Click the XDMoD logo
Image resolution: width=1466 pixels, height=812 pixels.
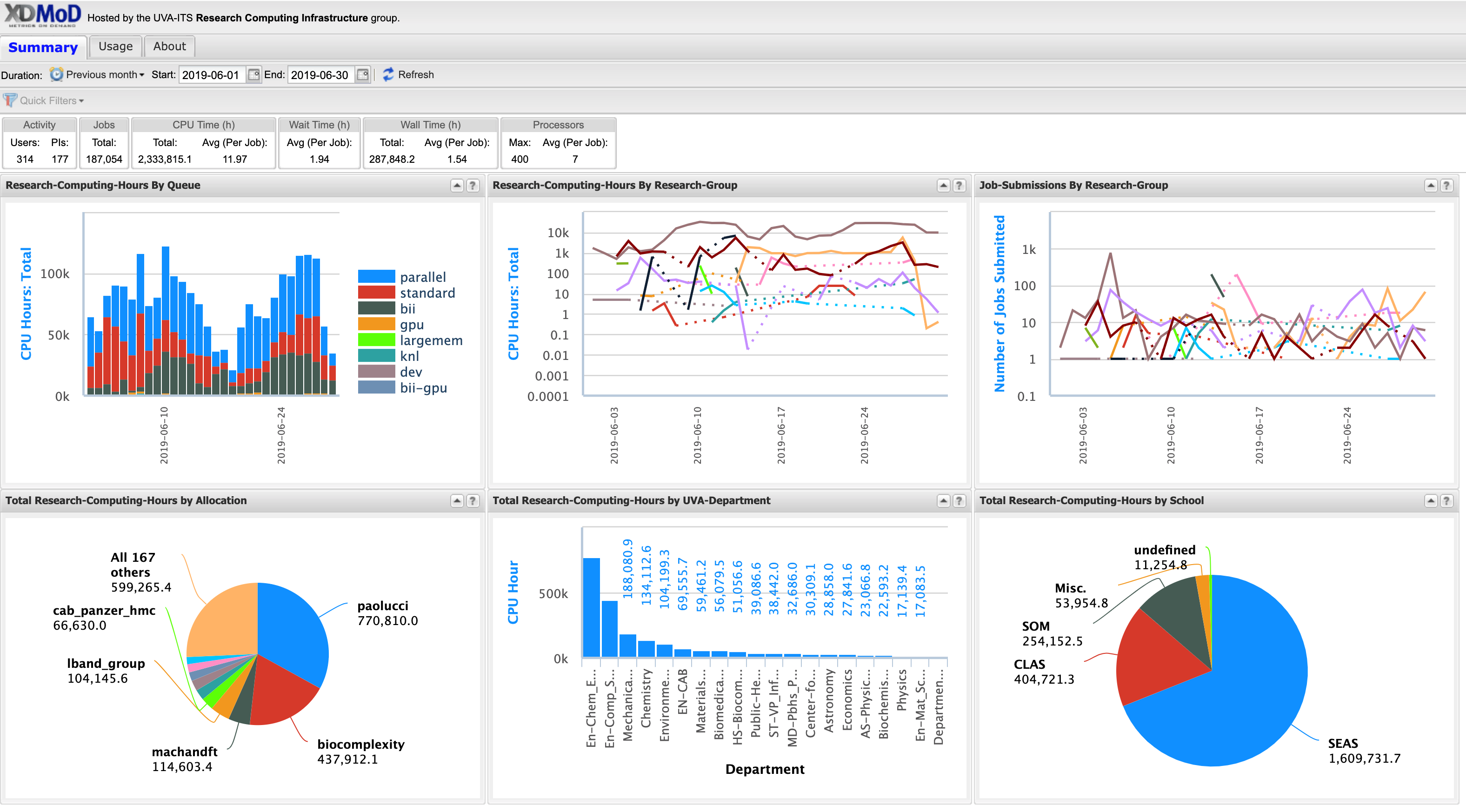pyautogui.click(x=43, y=15)
